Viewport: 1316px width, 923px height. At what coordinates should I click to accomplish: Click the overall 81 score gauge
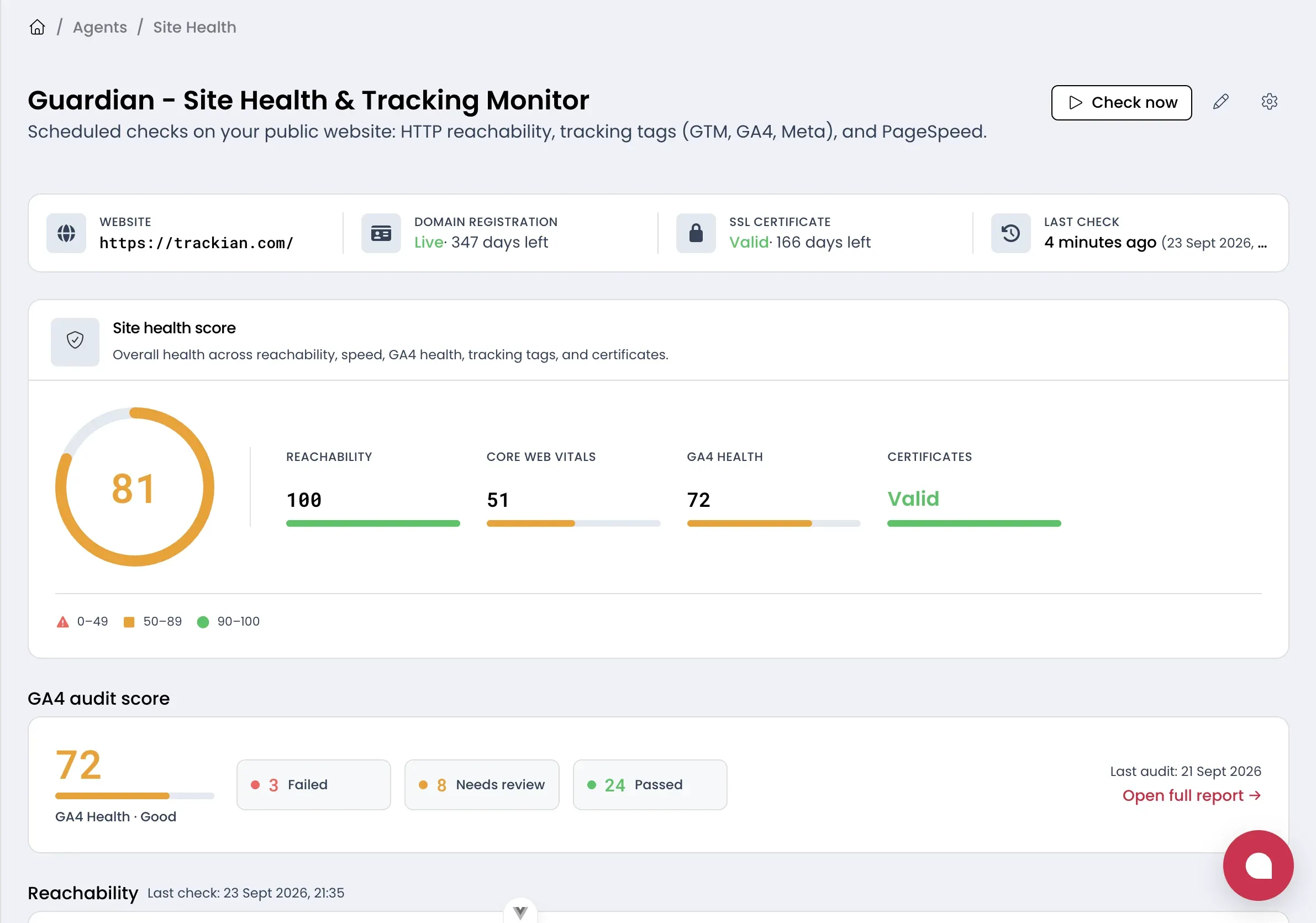point(135,487)
